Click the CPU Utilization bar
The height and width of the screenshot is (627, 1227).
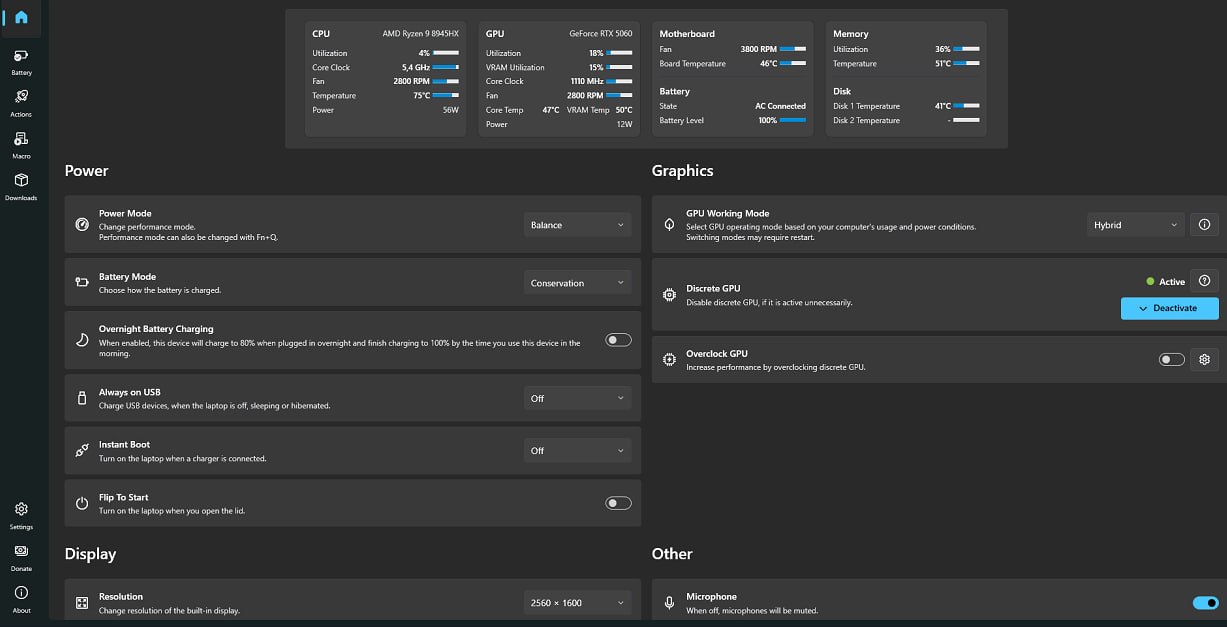click(x=446, y=53)
